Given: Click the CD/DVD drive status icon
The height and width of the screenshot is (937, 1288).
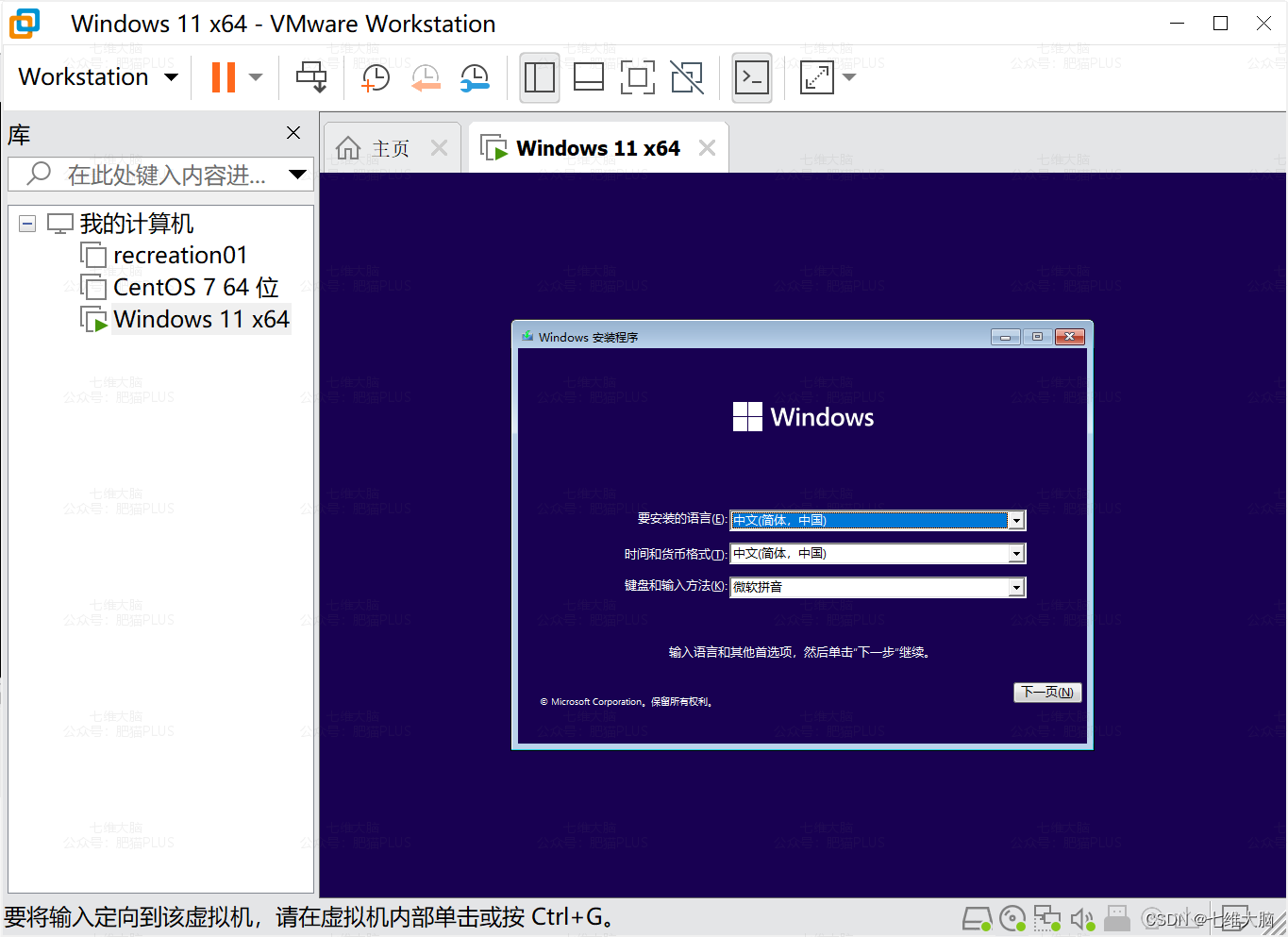Looking at the screenshot, I should 1012,918.
